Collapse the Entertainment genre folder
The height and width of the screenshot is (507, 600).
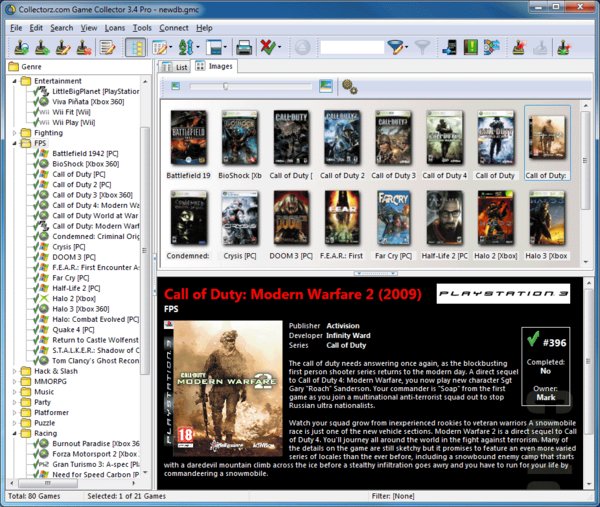[15, 81]
